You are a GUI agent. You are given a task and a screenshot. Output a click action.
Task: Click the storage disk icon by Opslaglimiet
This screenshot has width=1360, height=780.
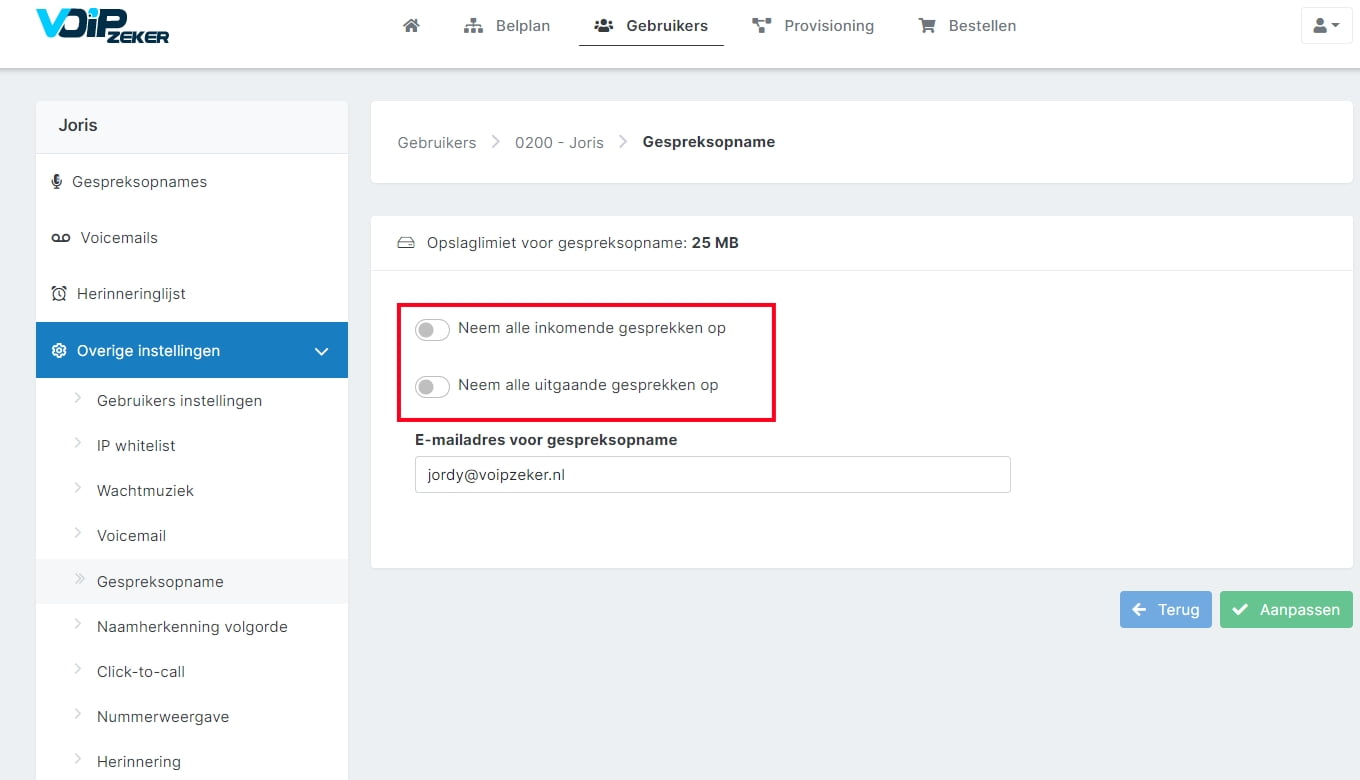coord(406,243)
